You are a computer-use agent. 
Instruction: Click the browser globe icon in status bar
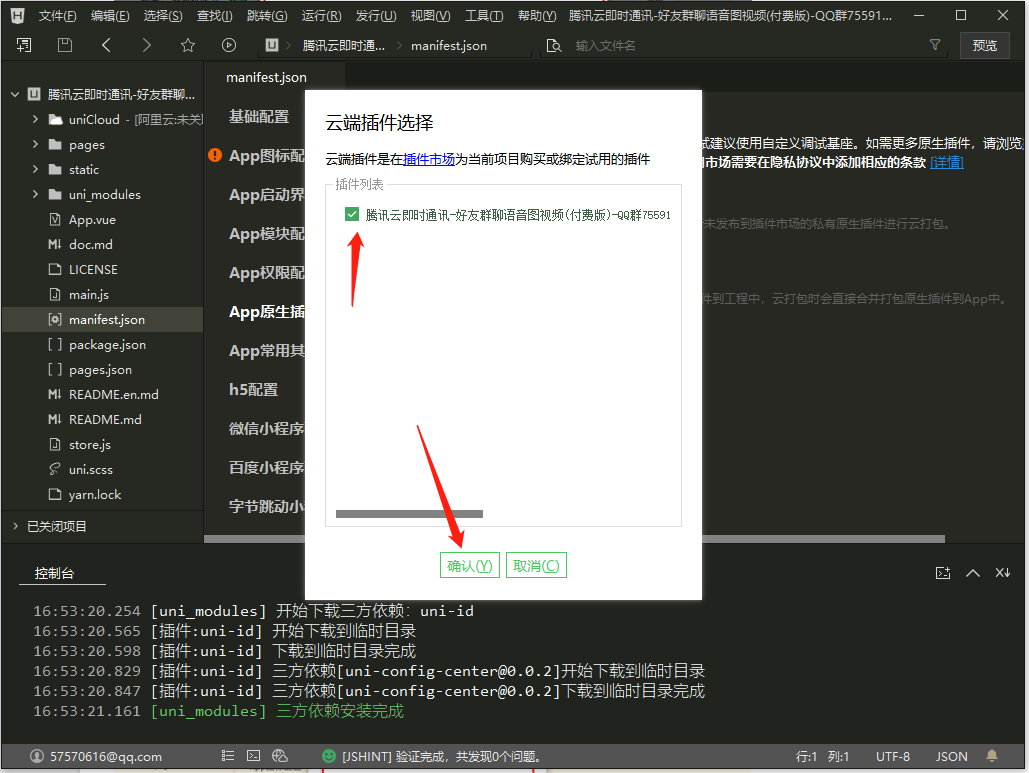point(280,756)
